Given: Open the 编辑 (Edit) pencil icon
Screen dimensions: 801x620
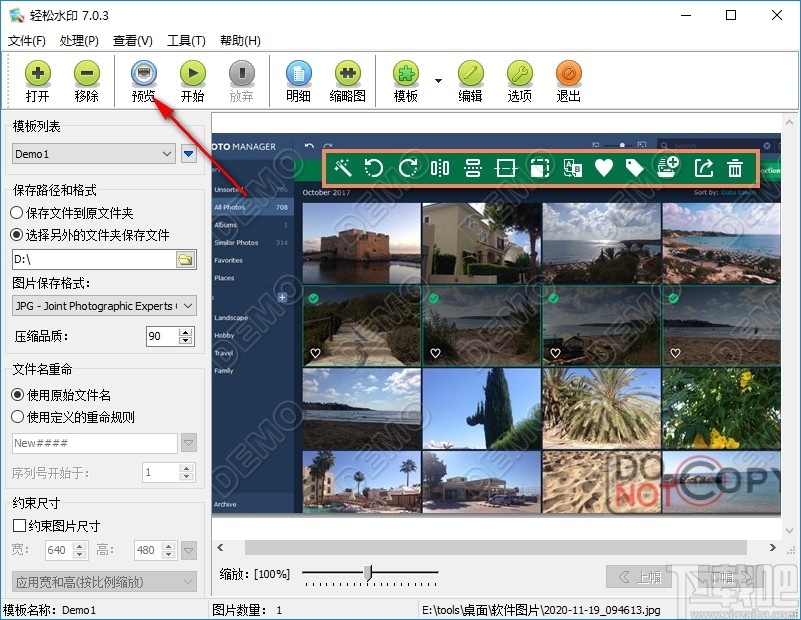Looking at the screenshot, I should tap(470, 73).
